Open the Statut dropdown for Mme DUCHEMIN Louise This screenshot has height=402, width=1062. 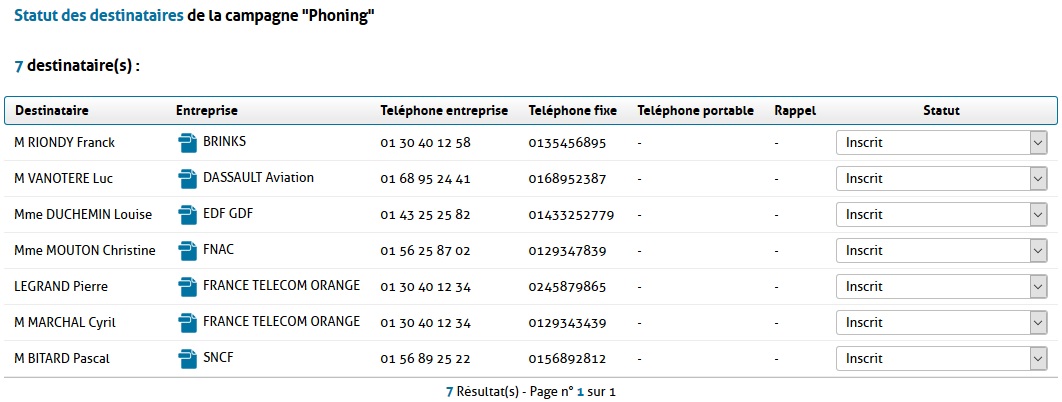941,215
